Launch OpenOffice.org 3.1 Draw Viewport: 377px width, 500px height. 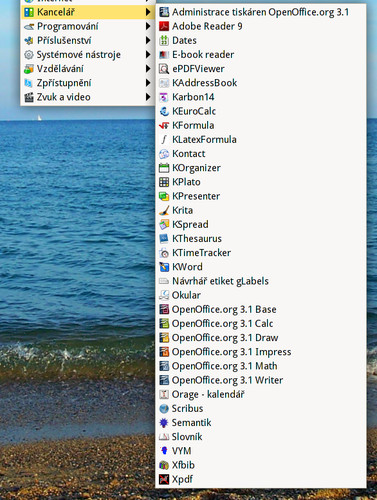[x=261, y=338]
